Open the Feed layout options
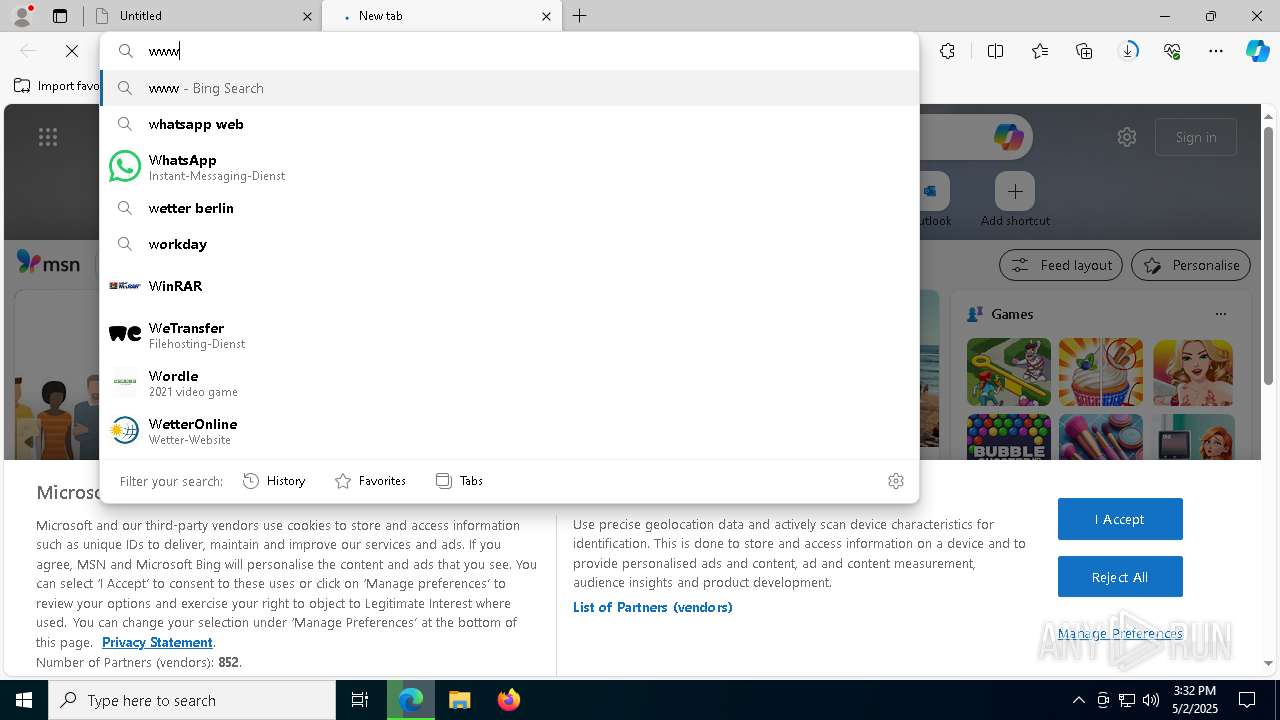The image size is (1280, 720). 1061,265
